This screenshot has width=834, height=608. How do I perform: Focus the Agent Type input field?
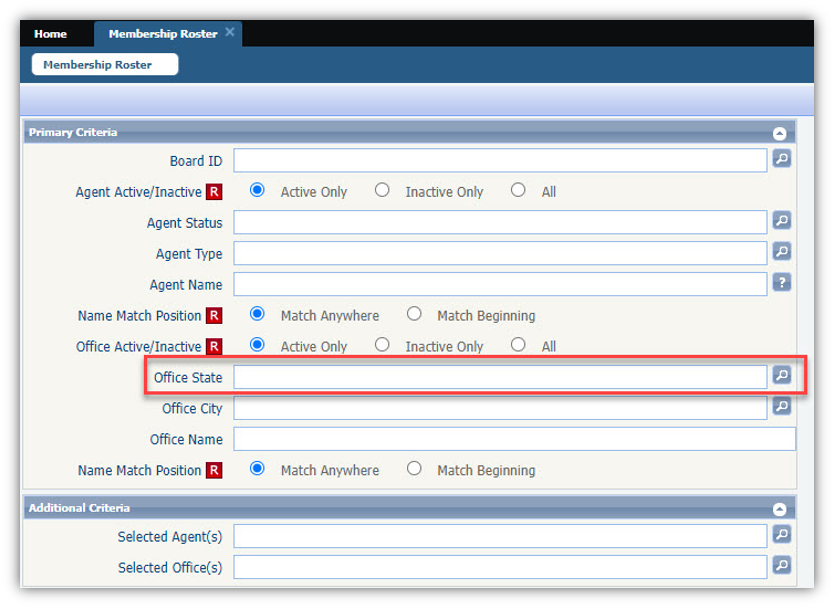click(x=500, y=253)
